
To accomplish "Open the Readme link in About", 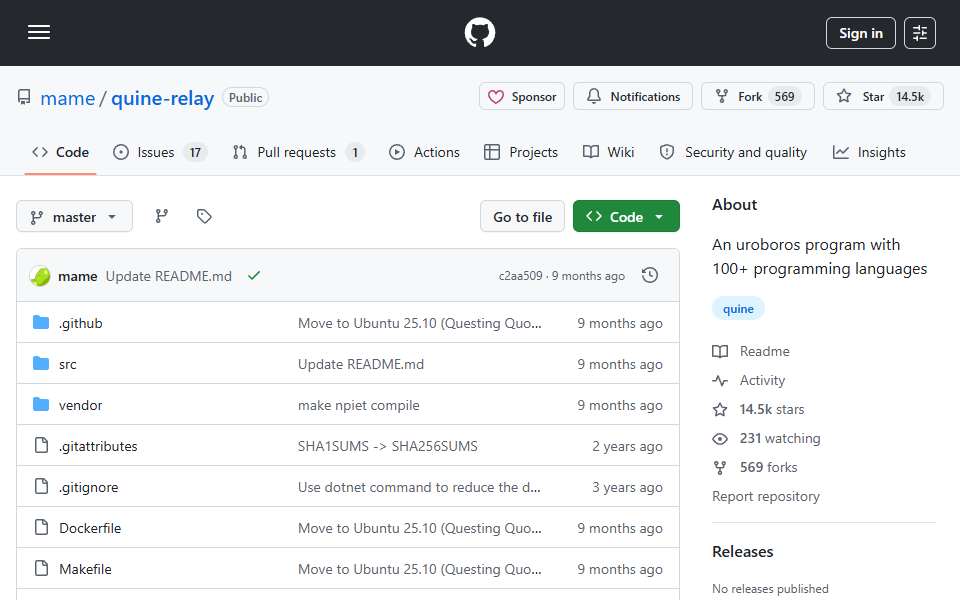I will click(751, 351).
